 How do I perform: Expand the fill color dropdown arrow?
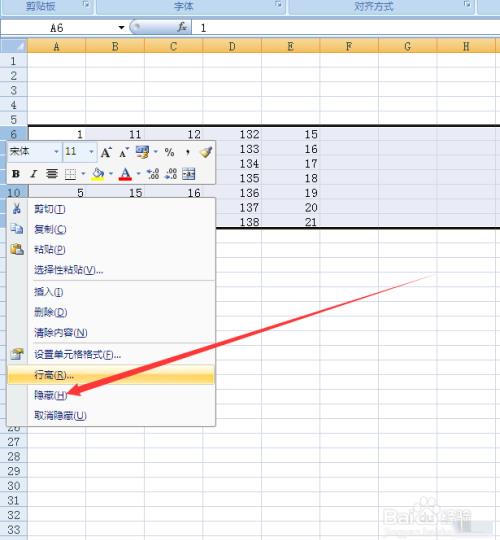(x=111, y=174)
